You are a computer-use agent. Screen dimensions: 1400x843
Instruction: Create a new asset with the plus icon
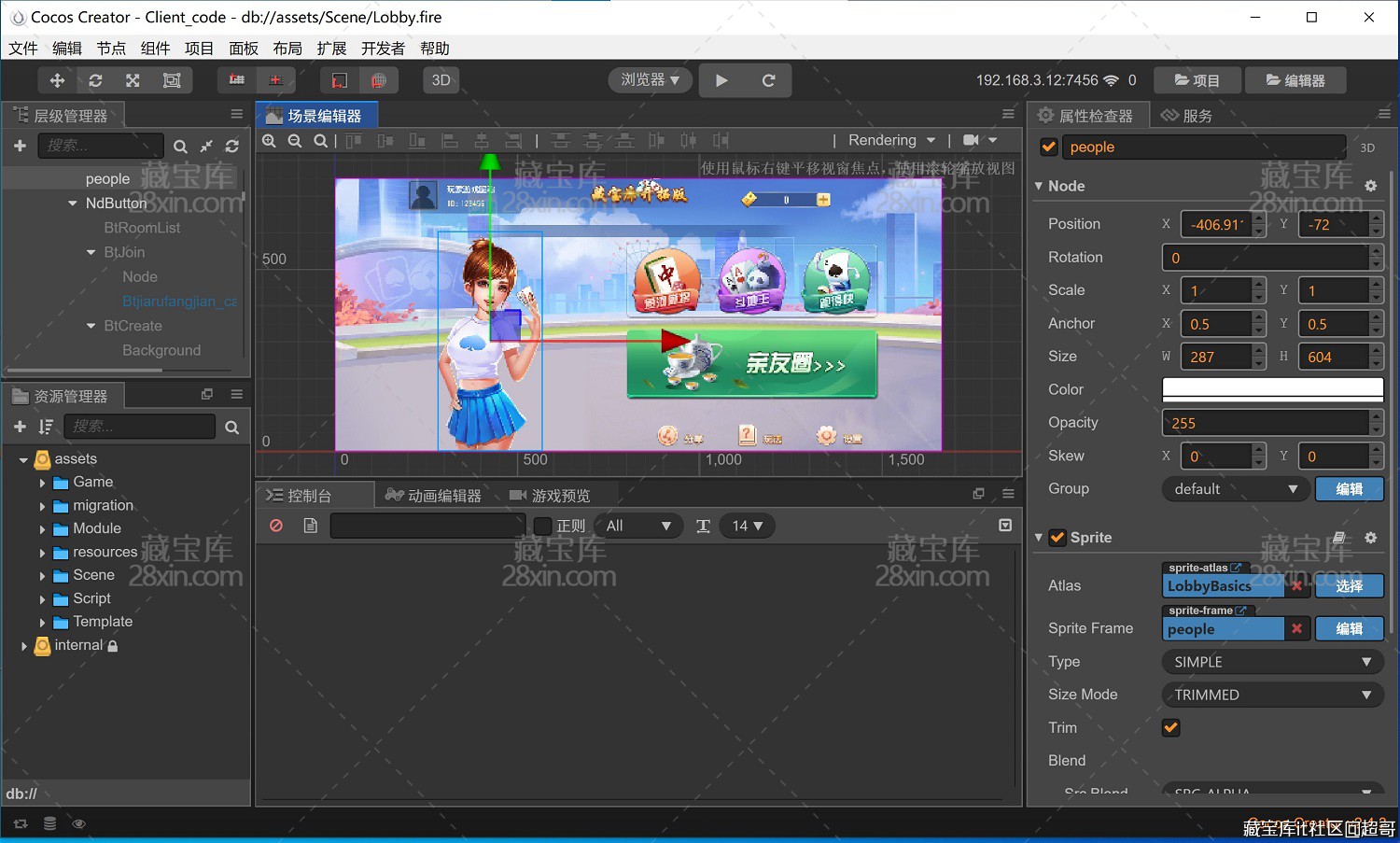pyautogui.click(x=20, y=427)
